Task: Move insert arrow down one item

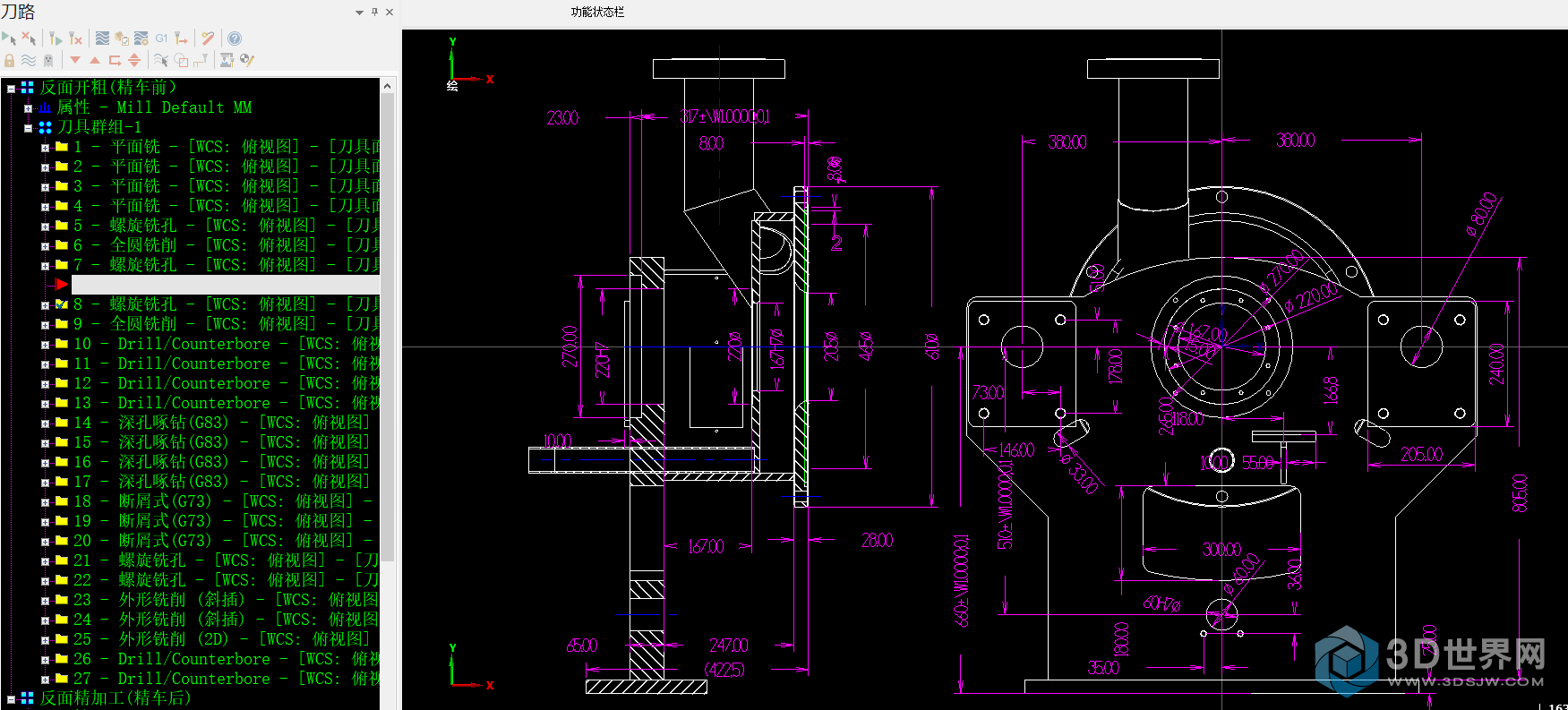Action: coord(75,60)
